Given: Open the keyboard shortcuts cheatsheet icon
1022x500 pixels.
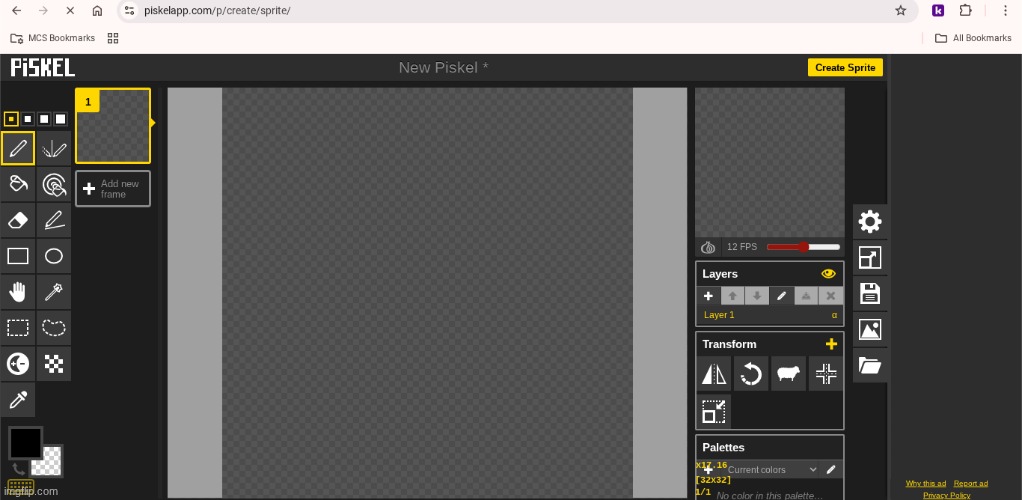Looking at the screenshot, I should click(20, 486).
